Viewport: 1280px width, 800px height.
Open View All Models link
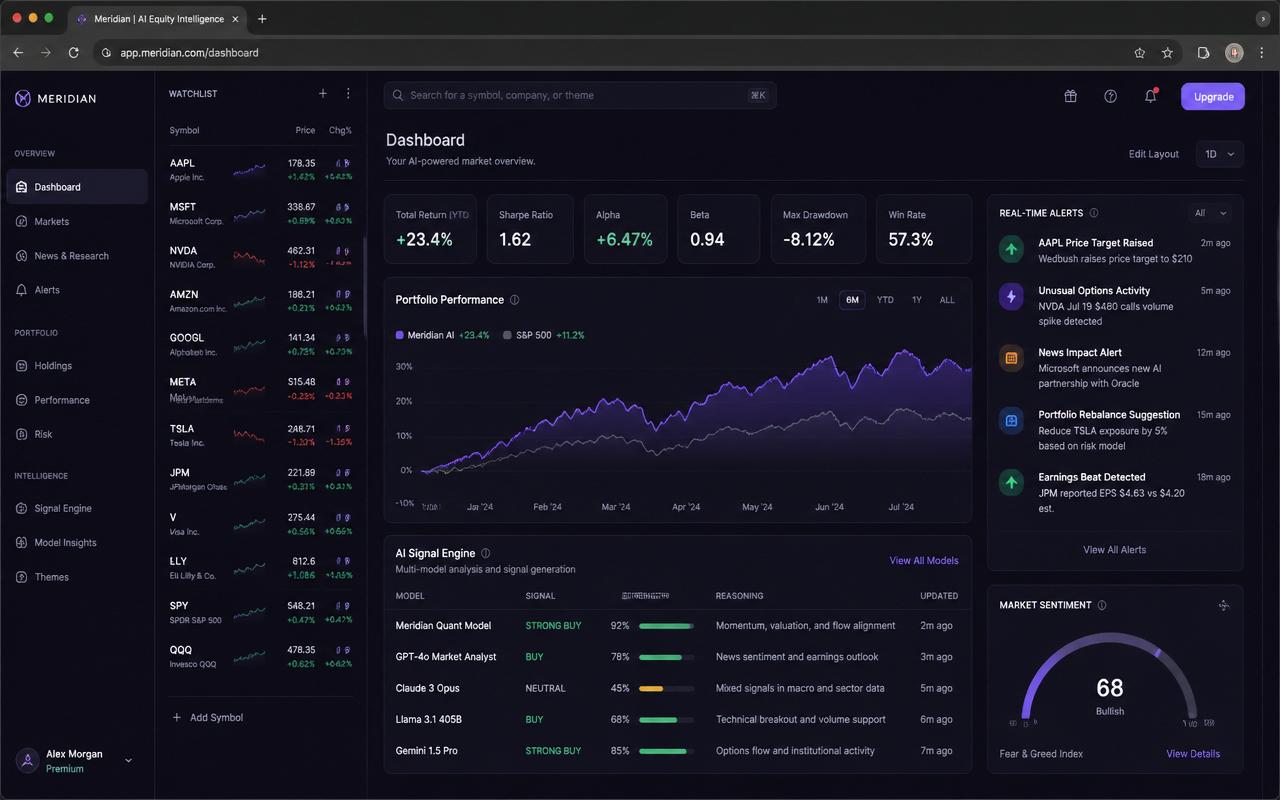coord(924,561)
